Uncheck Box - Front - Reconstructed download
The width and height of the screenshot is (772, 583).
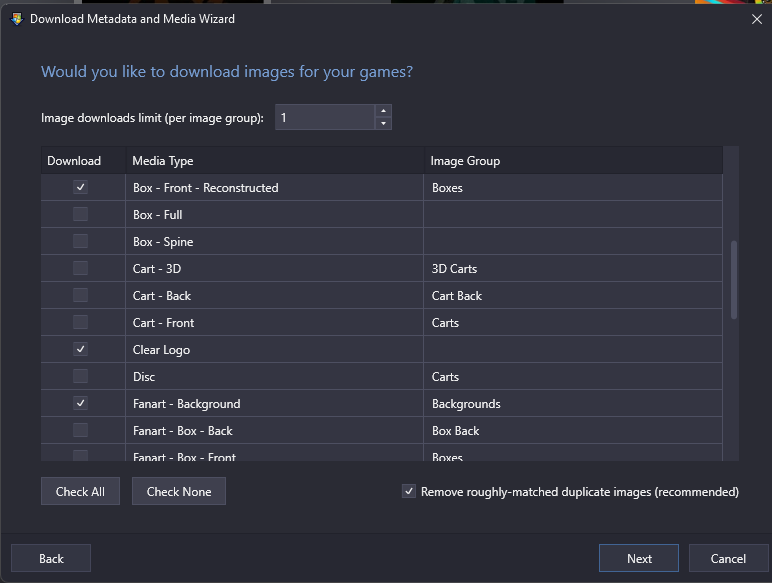[x=80, y=187]
